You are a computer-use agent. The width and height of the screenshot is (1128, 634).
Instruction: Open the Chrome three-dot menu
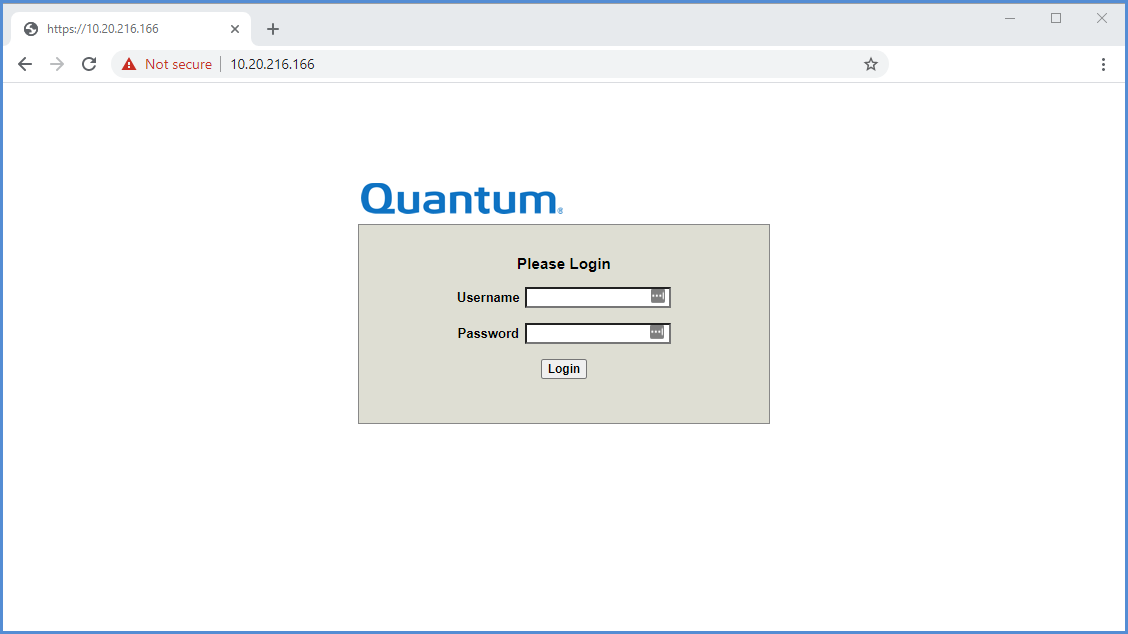pos(1103,64)
